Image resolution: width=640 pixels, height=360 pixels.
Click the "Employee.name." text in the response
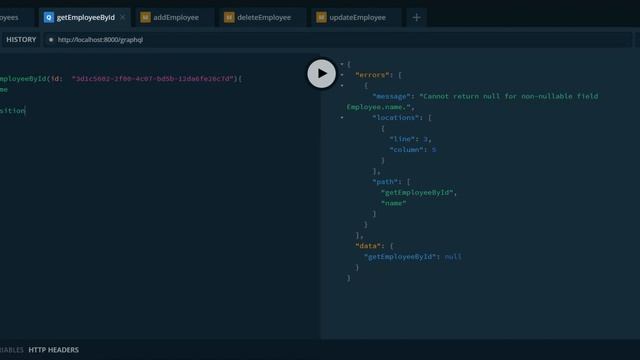click(x=378, y=107)
